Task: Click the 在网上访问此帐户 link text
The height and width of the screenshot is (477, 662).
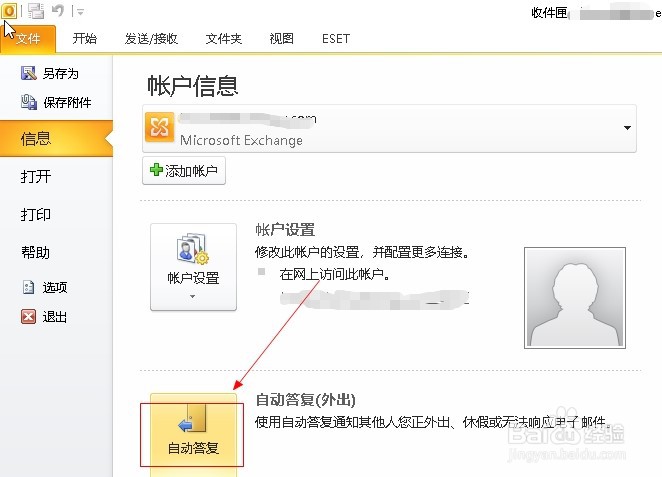Action: 335,274
